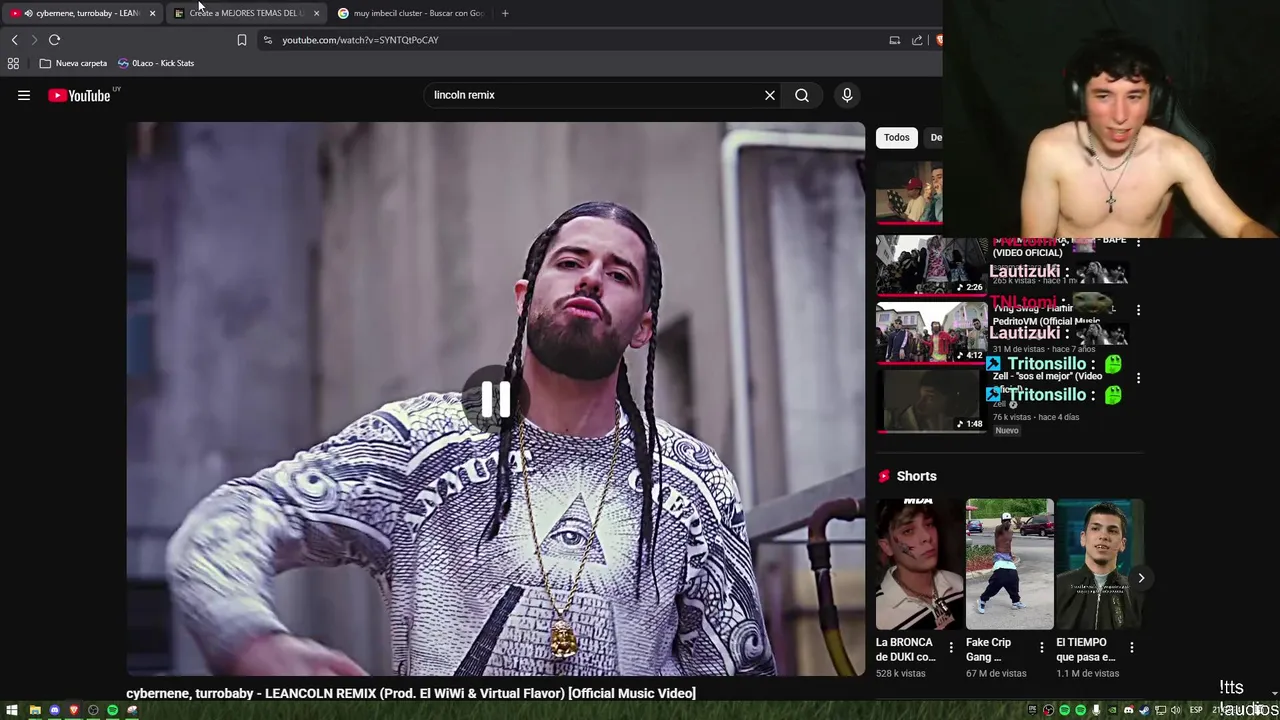Open the Windows Start menu
The width and height of the screenshot is (1280, 720).
point(12,710)
